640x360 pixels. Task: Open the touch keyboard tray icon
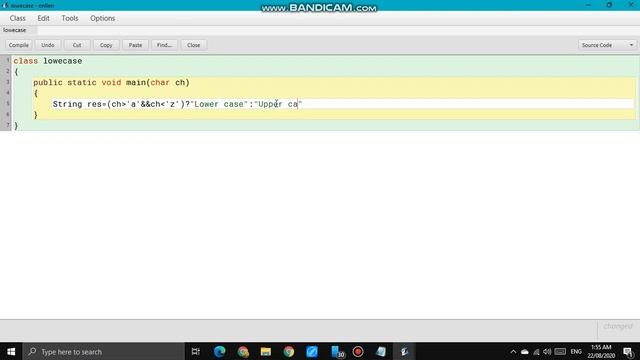tap(560, 351)
